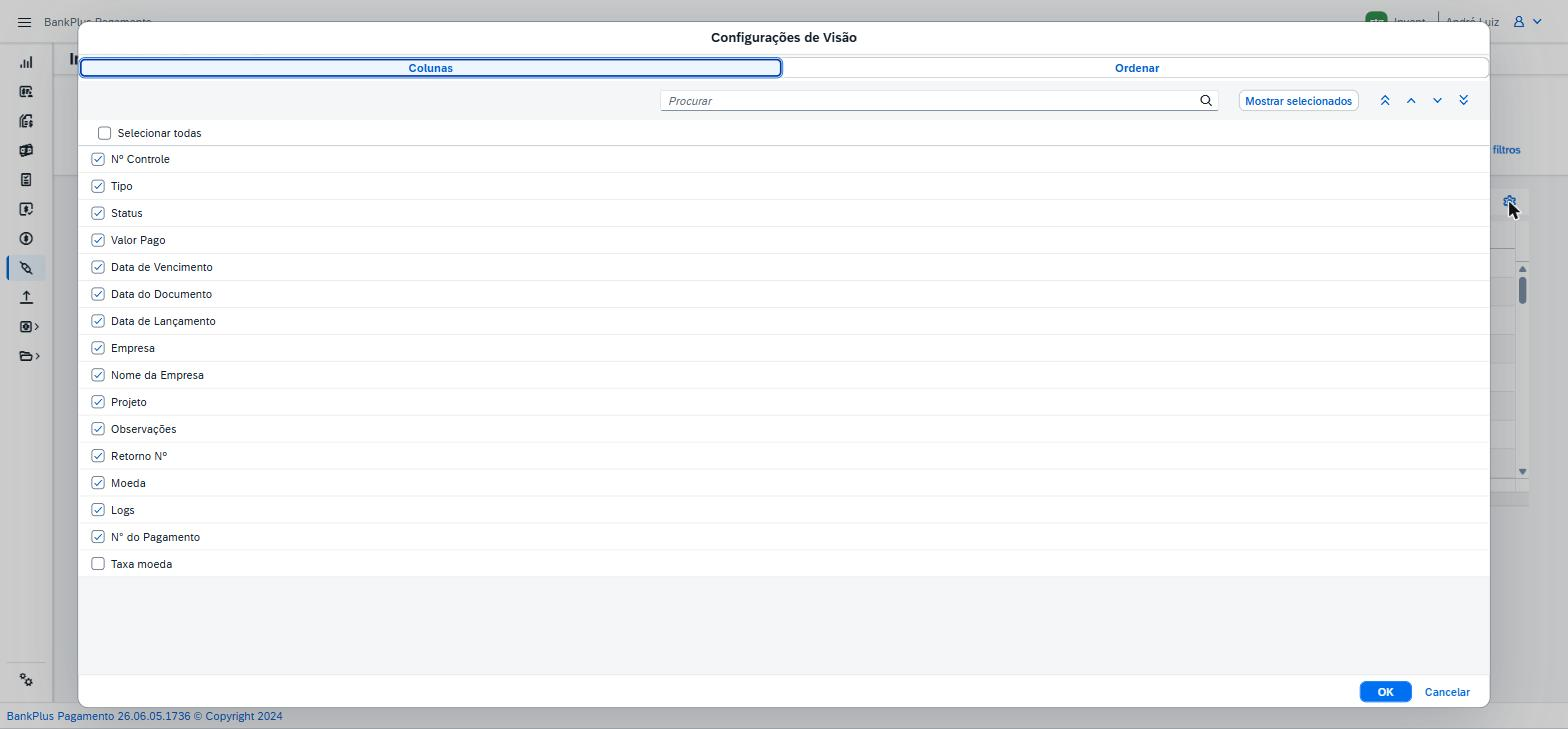
Task: Open the building with dollar sidebar icon
Action: (x=26, y=121)
